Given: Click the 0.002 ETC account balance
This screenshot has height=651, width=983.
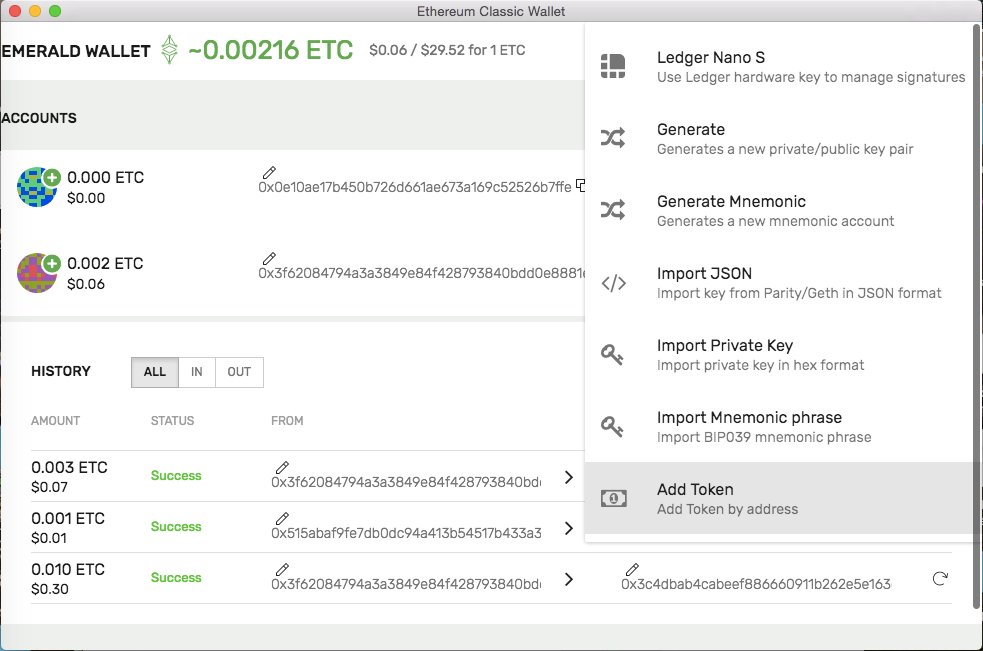Looking at the screenshot, I should click(x=105, y=263).
